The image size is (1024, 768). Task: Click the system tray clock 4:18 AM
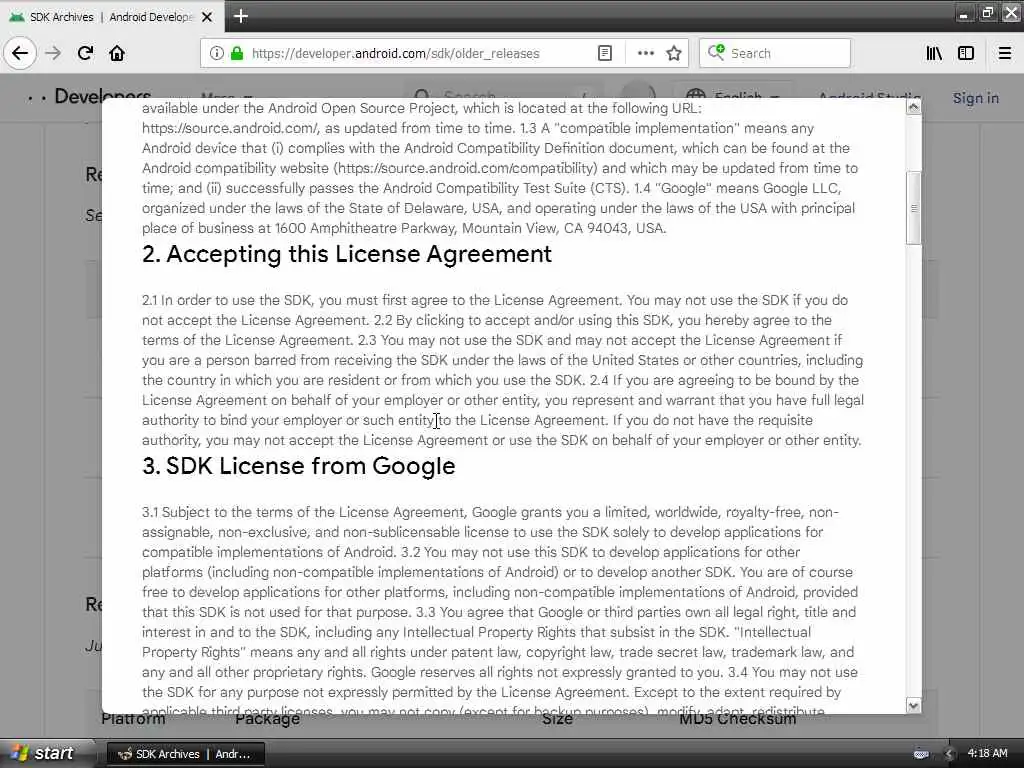click(987, 753)
